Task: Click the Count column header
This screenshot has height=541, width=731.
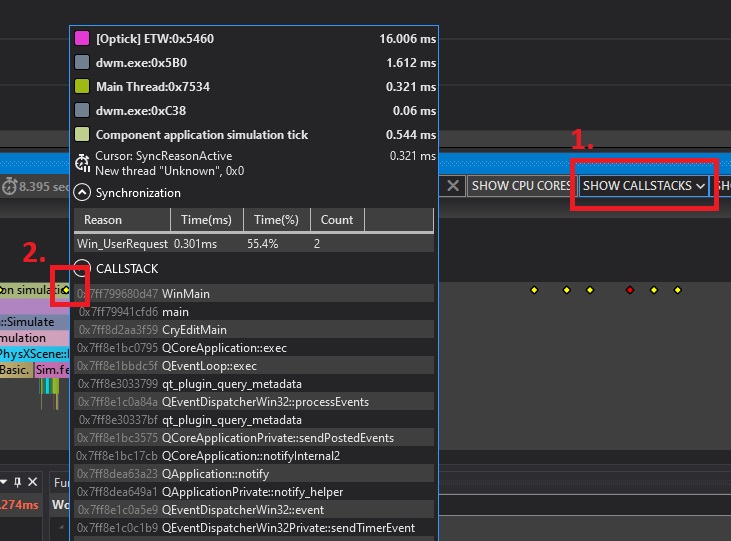Action: (x=337, y=220)
